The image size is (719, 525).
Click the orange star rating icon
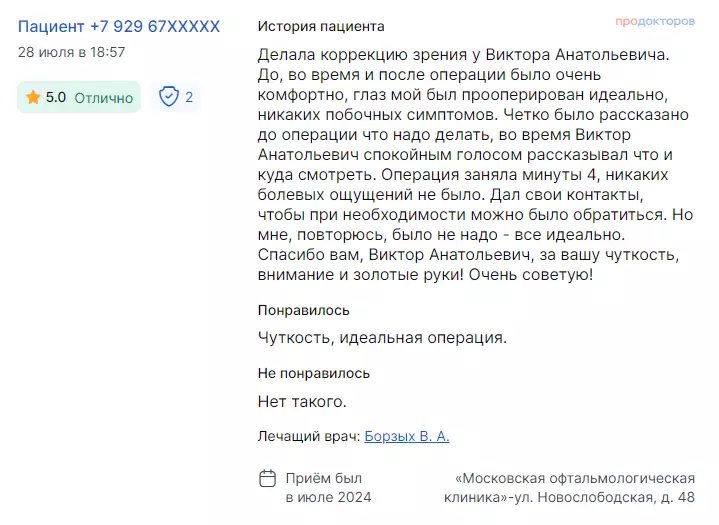[x=33, y=97]
